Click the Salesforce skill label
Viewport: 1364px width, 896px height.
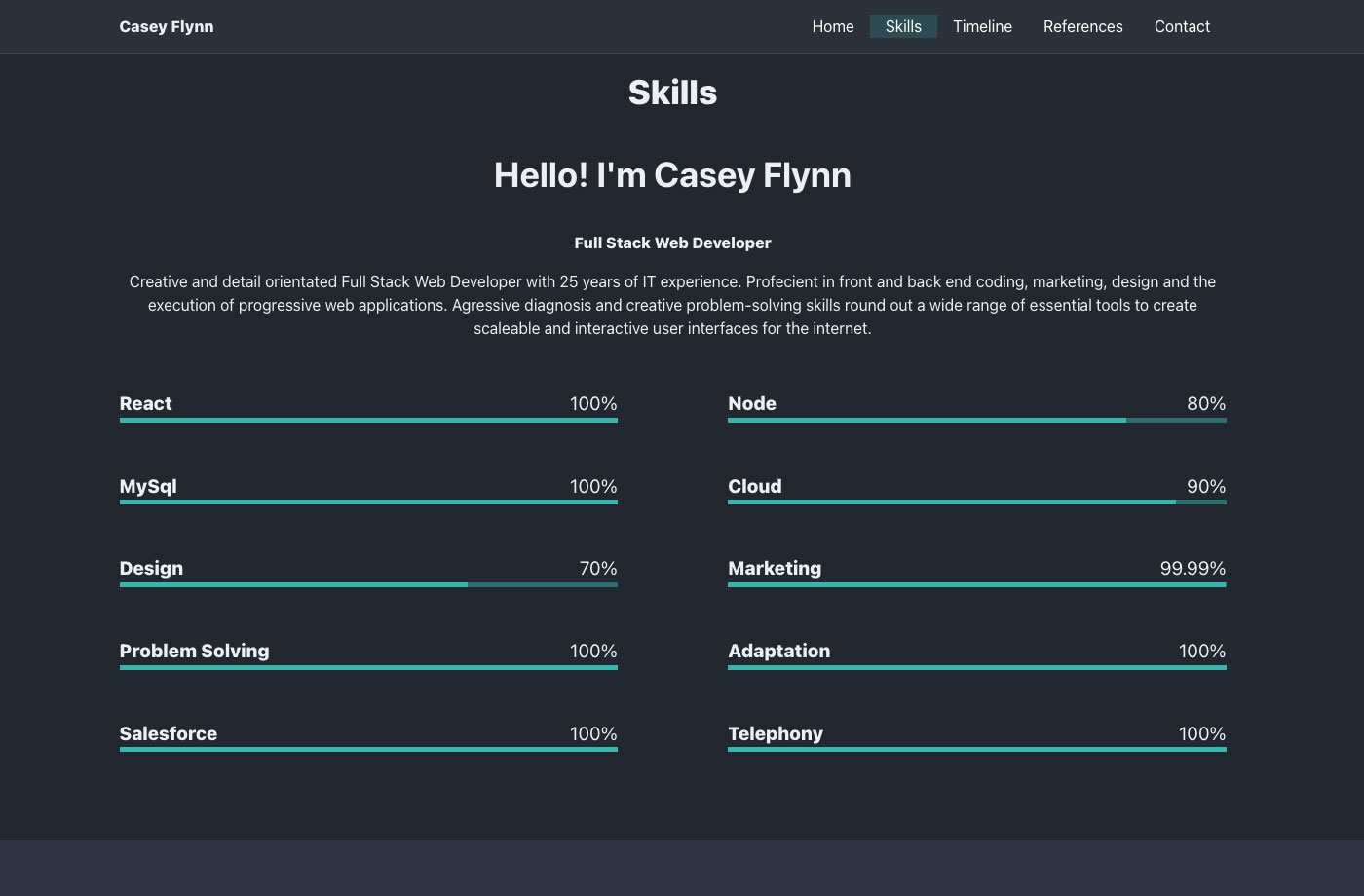(169, 733)
